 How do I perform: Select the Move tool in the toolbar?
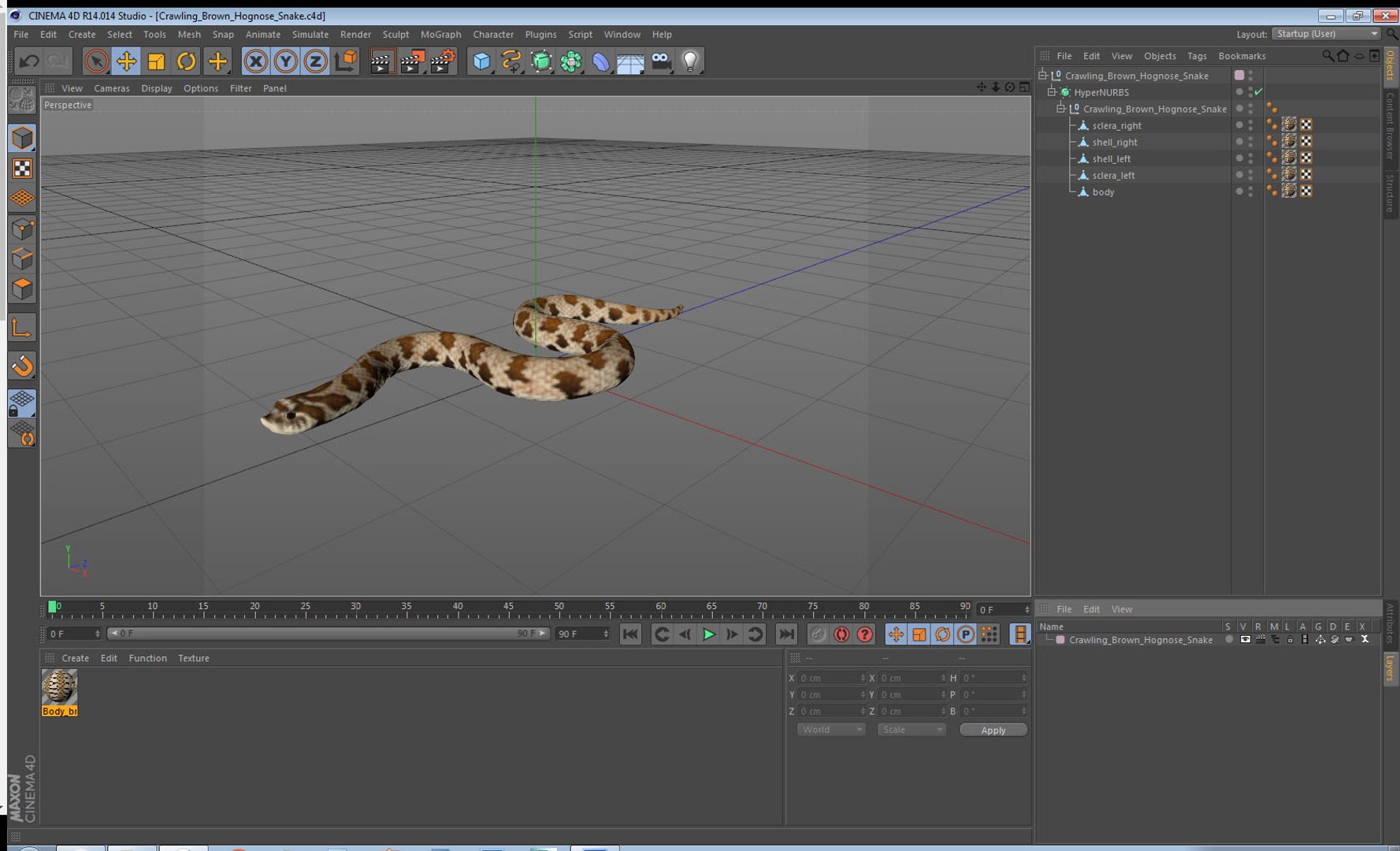pyautogui.click(x=126, y=61)
